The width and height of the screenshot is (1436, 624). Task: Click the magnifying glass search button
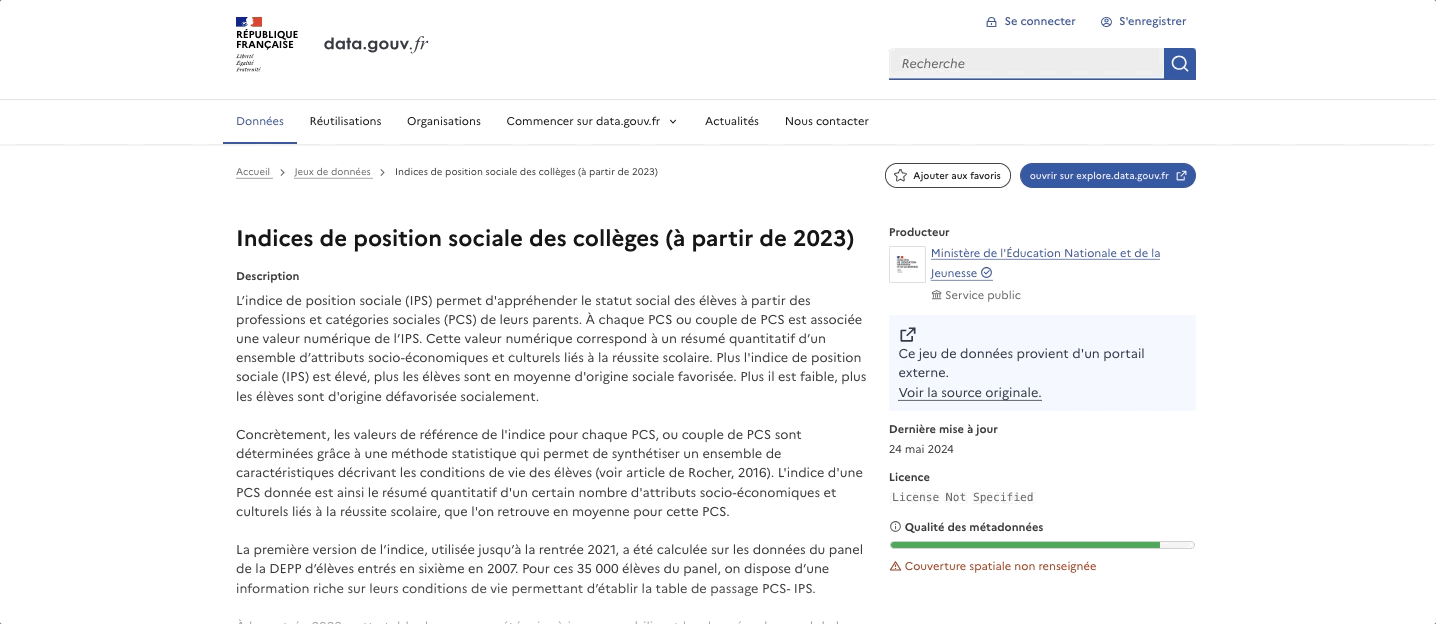1180,64
